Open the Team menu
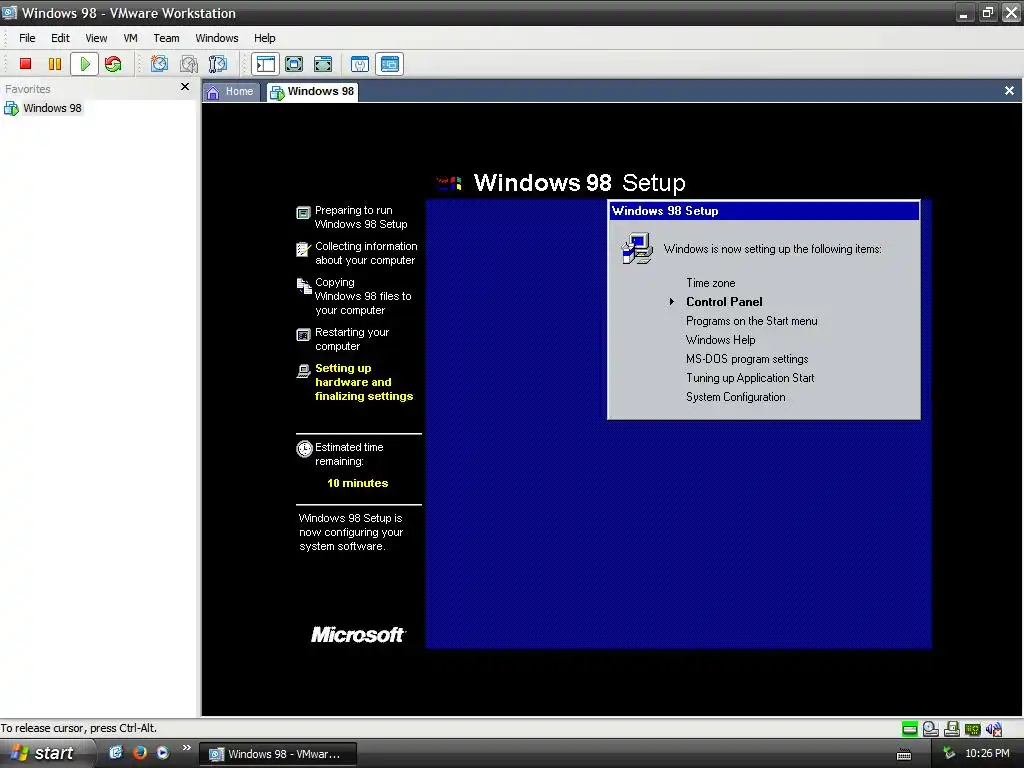The height and width of the screenshot is (768, 1024). (x=166, y=38)
